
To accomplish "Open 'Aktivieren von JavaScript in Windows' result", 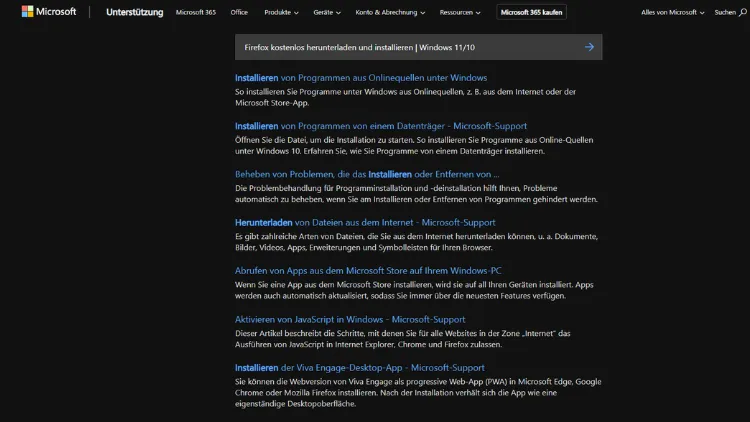I will coord(350,319).
